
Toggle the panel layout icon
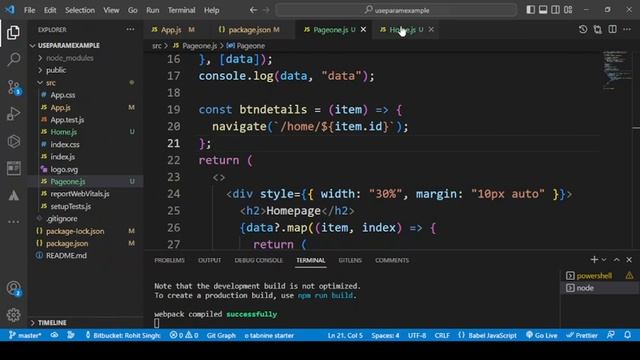coord(543,10)
